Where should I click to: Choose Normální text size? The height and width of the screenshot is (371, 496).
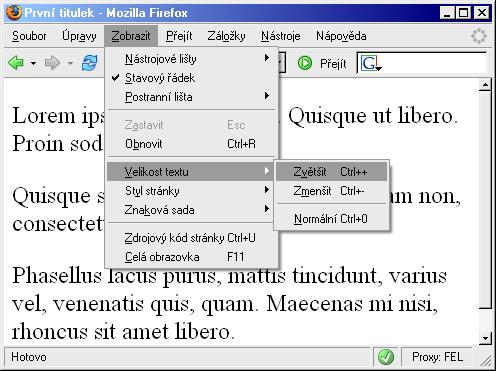point(332,219)
